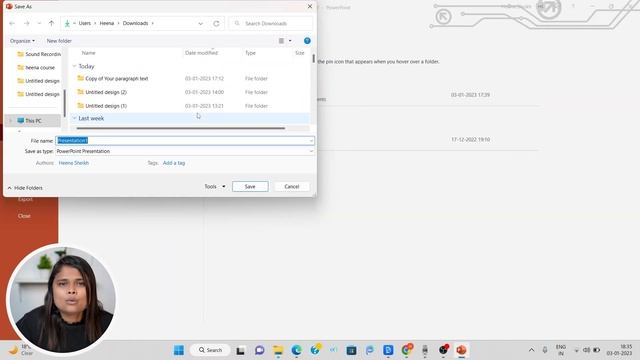Viewport: 640px width, 360px height.
Task: Show hidden tray icons chevron
Action: 531,350
